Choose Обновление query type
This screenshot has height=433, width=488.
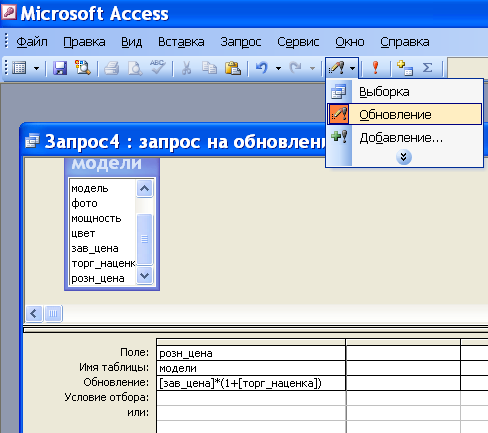(404, 114)
